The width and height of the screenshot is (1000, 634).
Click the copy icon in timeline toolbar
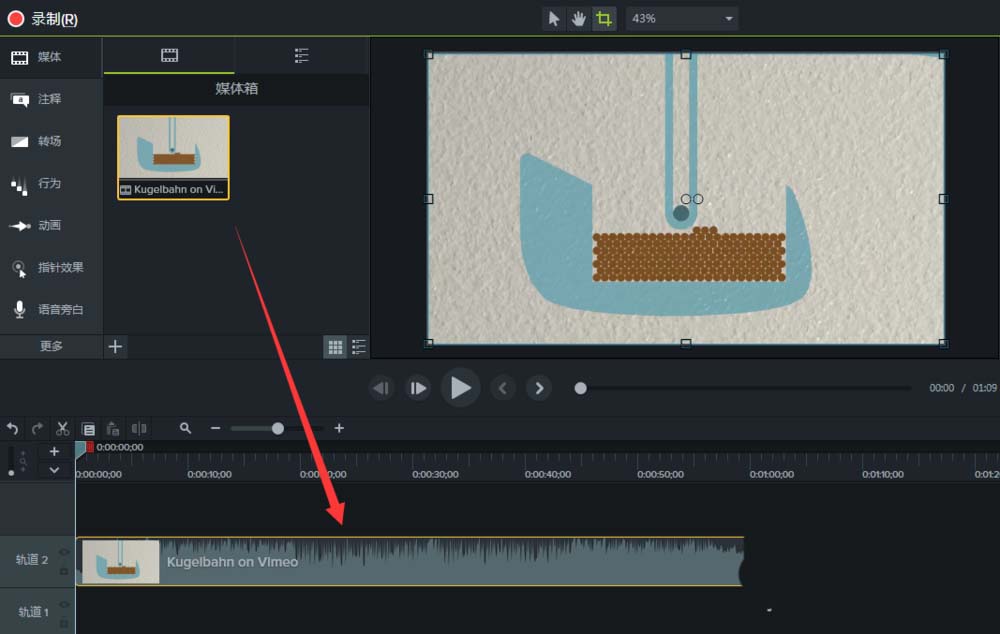[88, 428]
